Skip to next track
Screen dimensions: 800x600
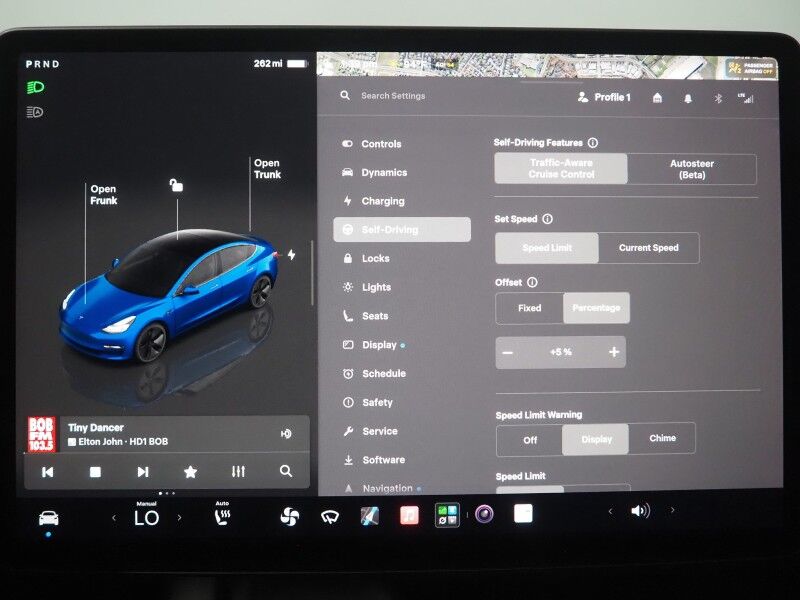[x=143, y=472]
